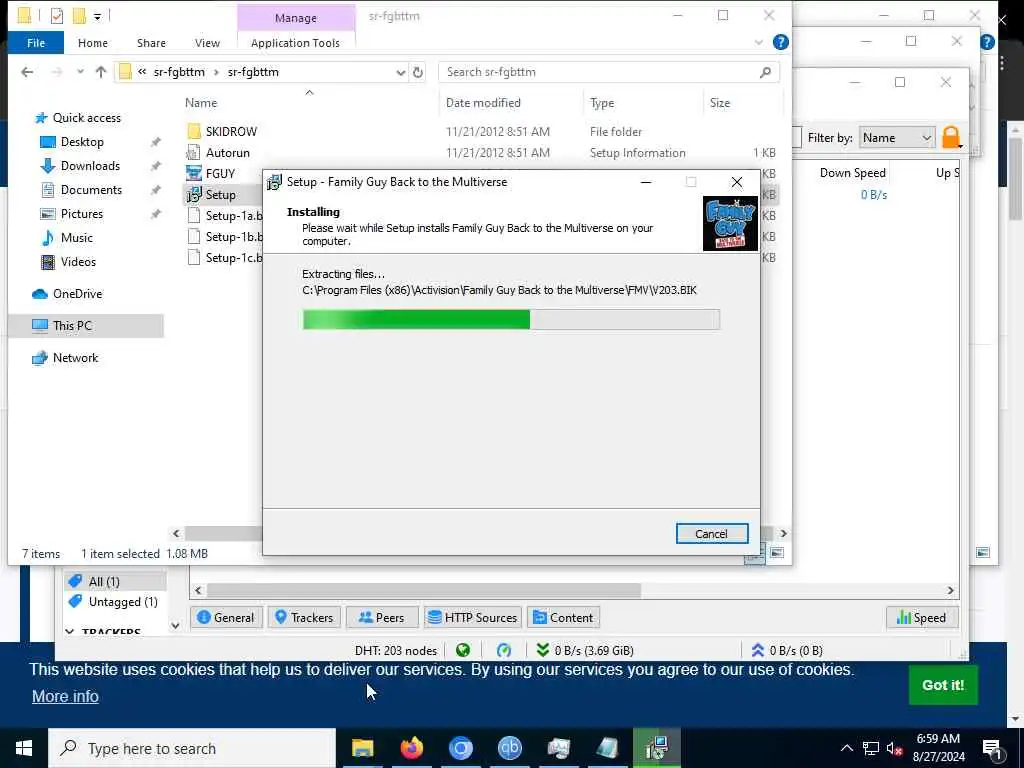The image size is (1024, 768).
Task: Expand address bar history dropdown
Action: (x=400, y=72)
